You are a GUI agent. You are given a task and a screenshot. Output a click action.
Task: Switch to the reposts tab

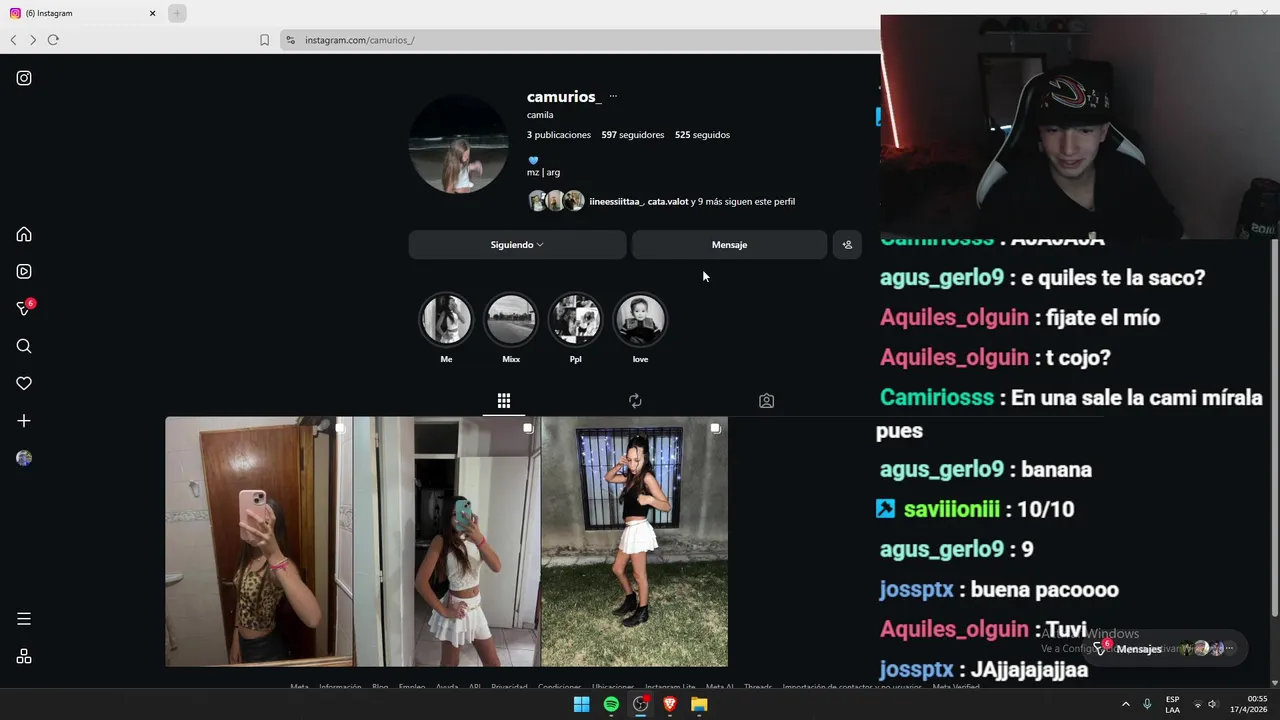(x=635, y=401)
